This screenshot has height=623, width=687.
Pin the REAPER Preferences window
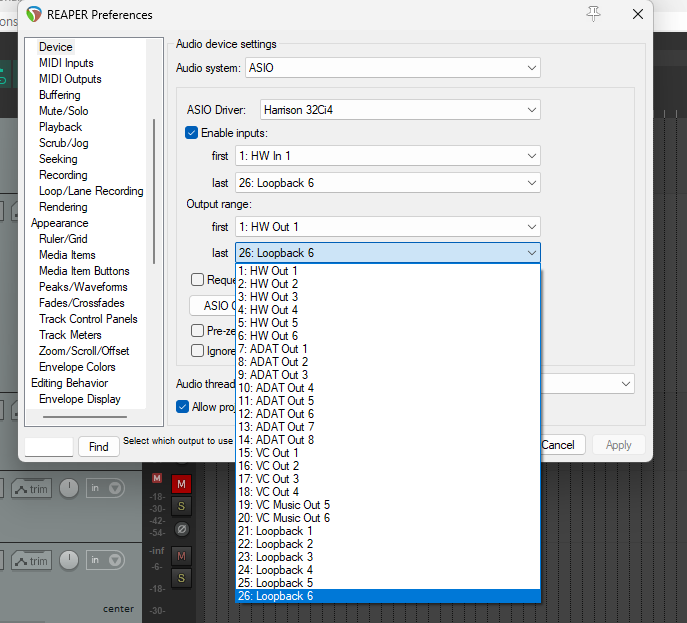point(594,14)
